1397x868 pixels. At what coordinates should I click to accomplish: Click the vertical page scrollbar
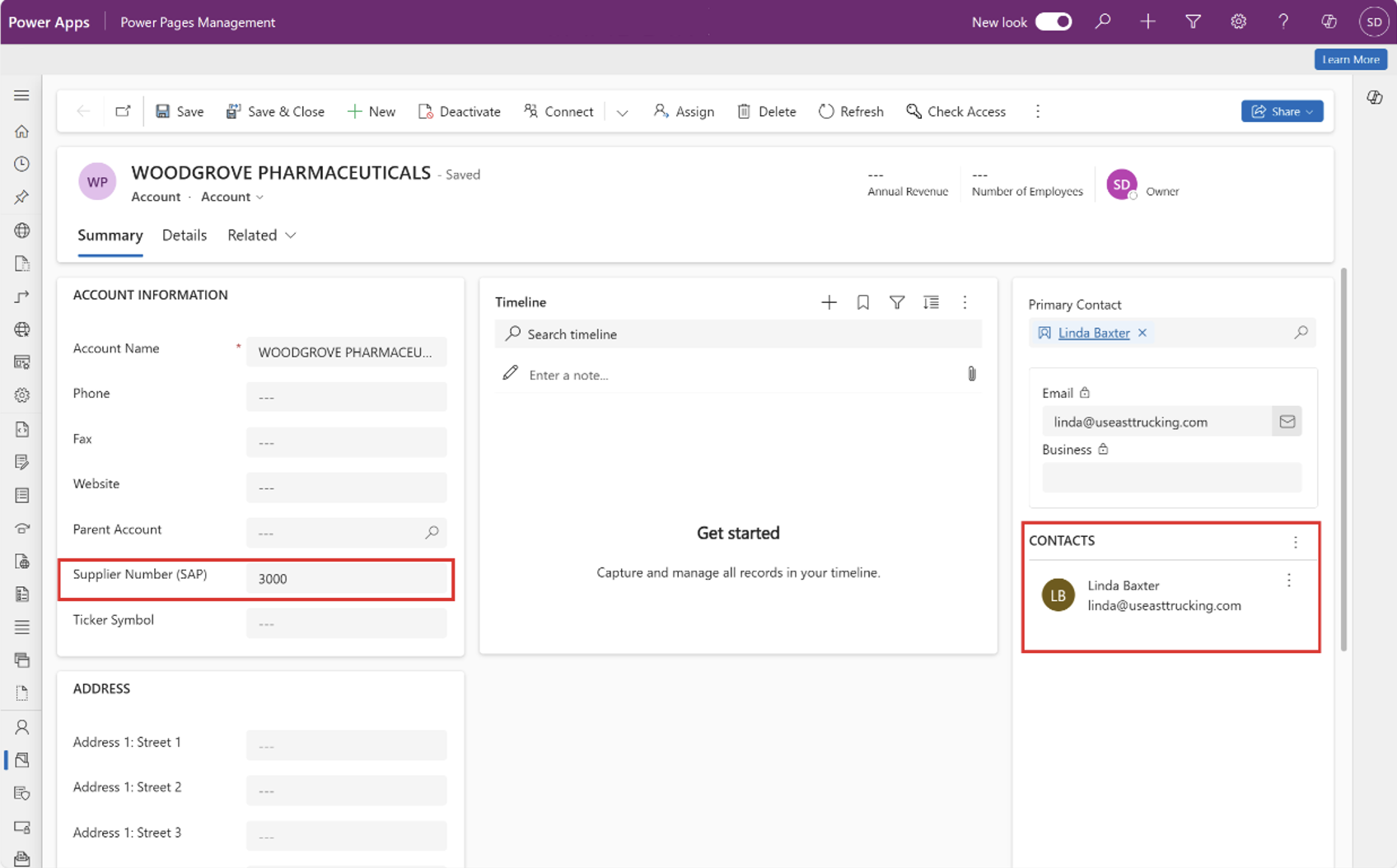pos(1343,459)
